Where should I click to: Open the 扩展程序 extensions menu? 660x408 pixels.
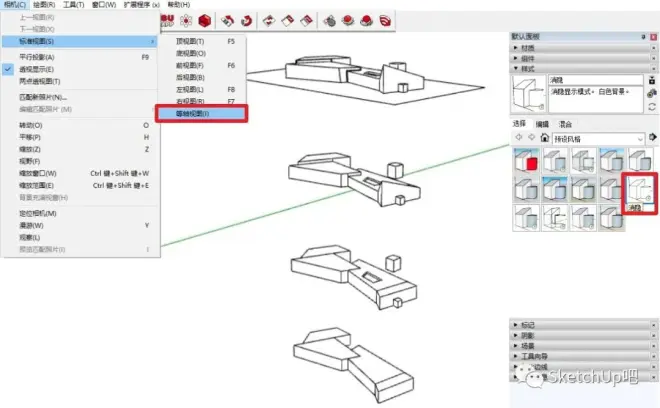tap(141, 5)
